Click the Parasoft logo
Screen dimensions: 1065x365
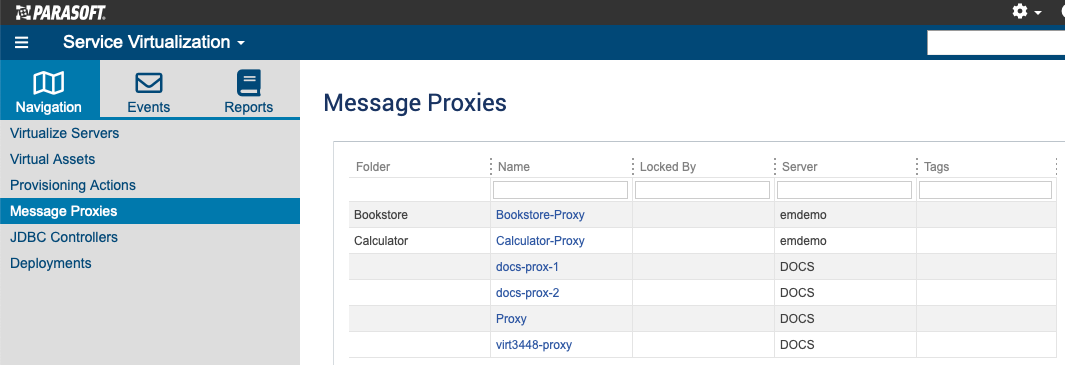pos(60,12)
